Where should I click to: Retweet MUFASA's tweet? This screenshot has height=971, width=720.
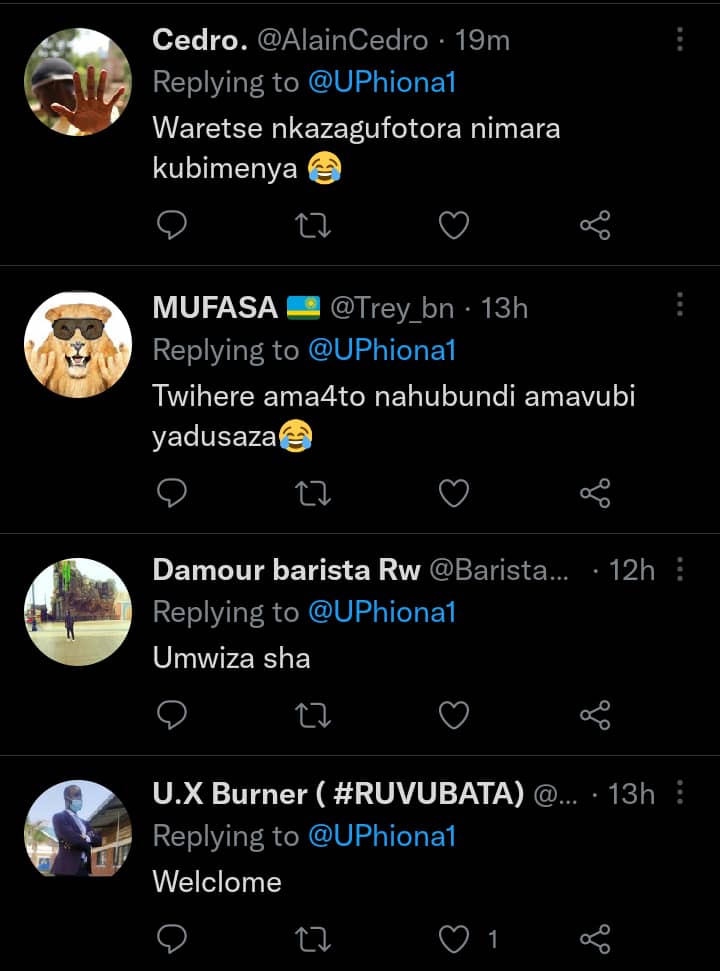(314, 493)
